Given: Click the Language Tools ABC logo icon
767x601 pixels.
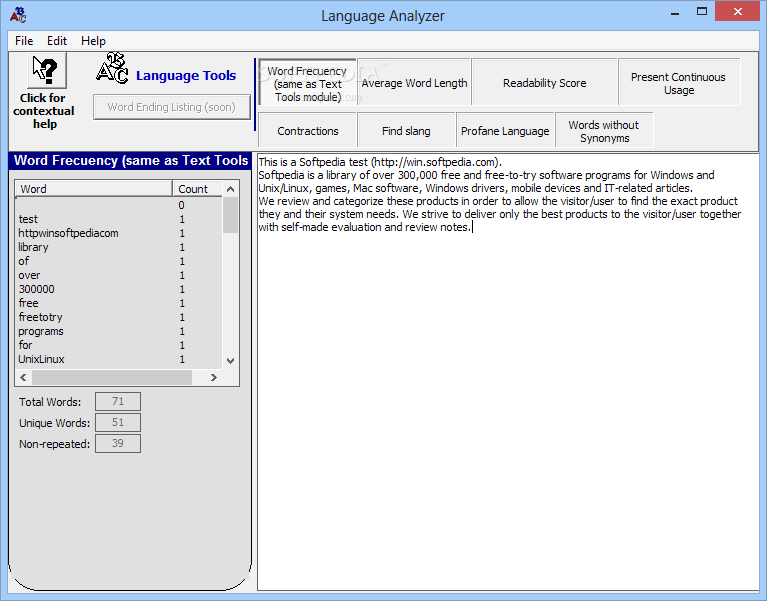Looking at the screenshot, I should tap(112, 68).
